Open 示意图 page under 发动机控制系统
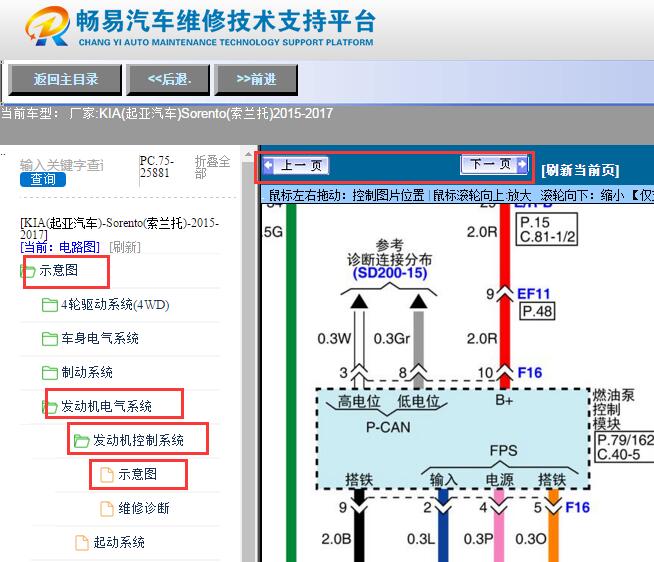 [x=138, y=474]
